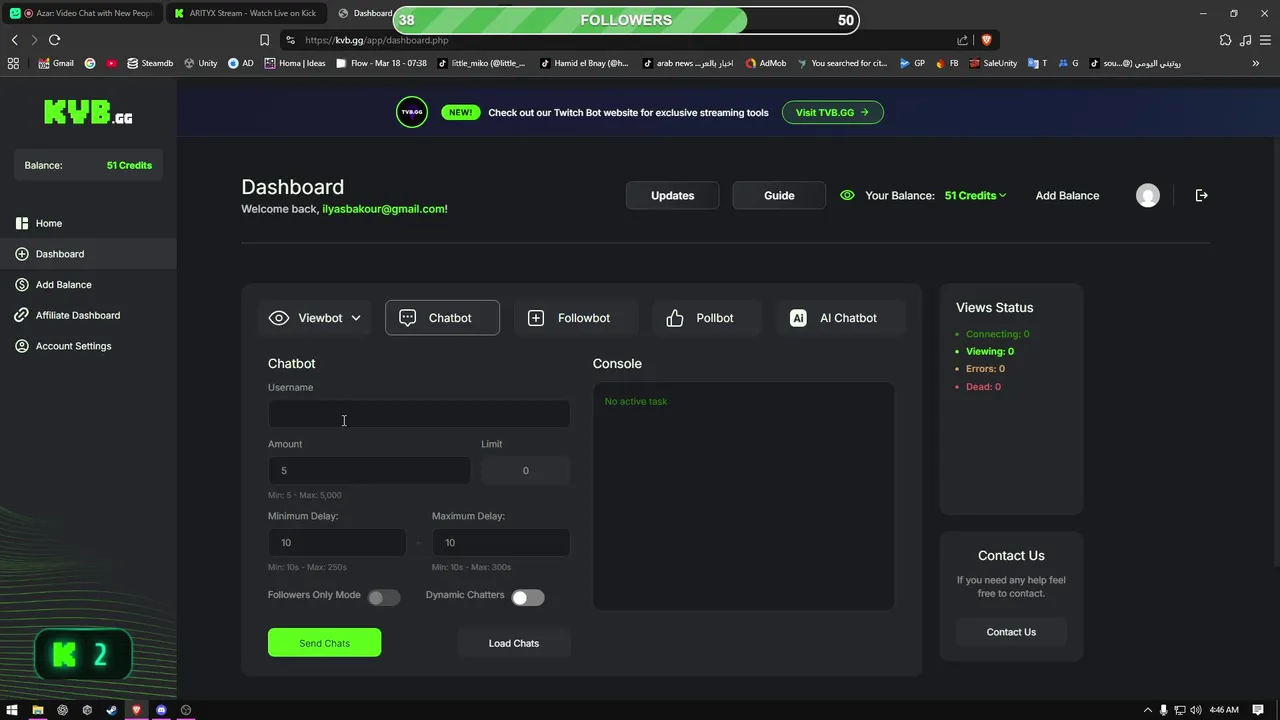The image size is (1280, 720).
Task: Click the welcome email ilyasbakour@gmail.com text
Action: pos(384,209)
